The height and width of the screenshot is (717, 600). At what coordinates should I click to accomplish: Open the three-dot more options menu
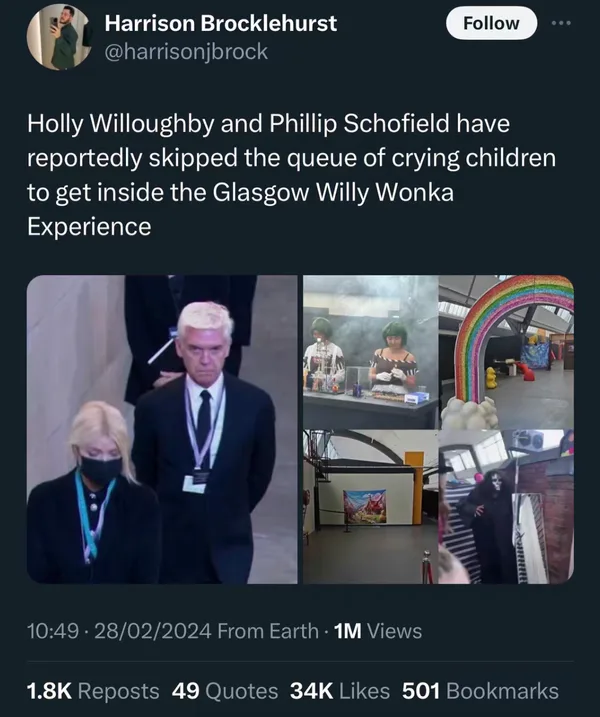(561, 23)
